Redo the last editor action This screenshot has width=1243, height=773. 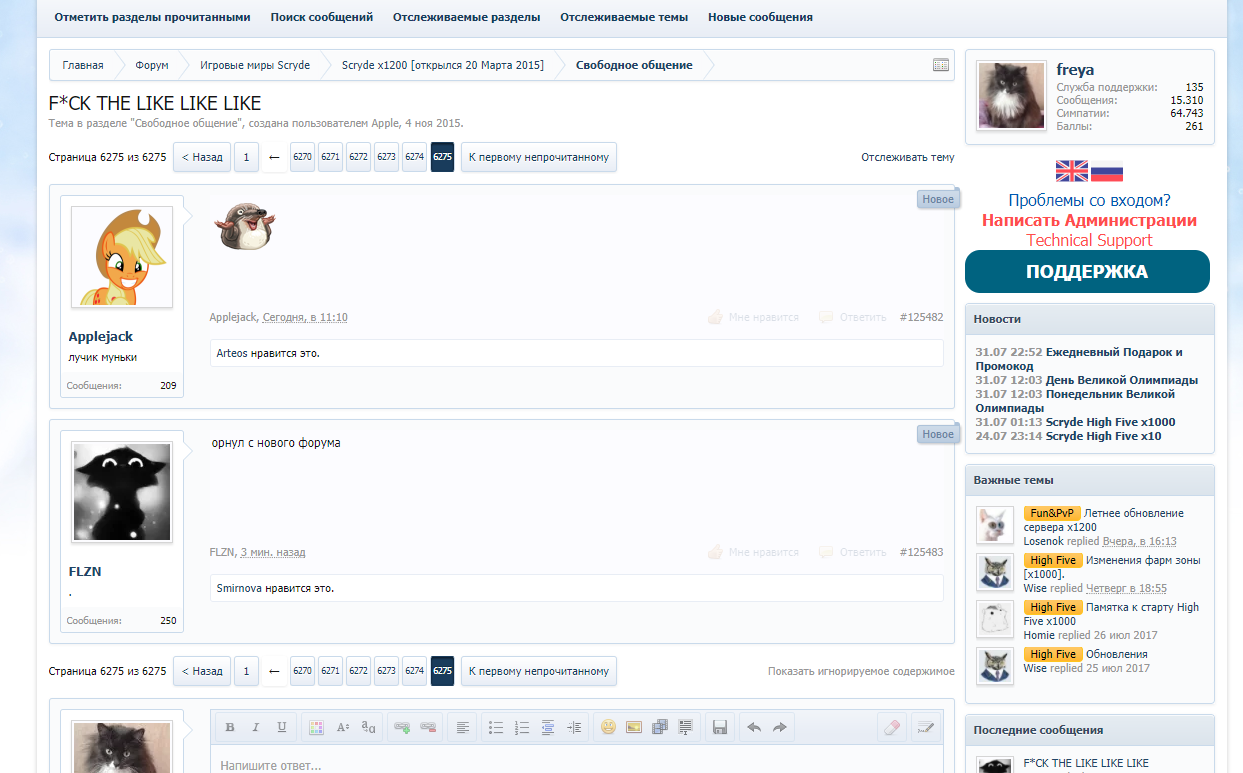(780, 727)
